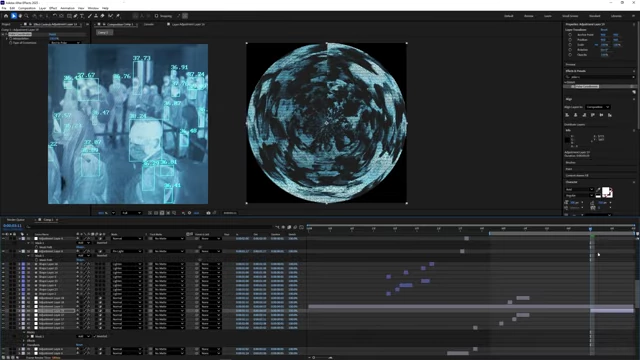Screen dimensions: 640x360
Task: Toggle Type of Conversion stopwatch in Effect Controls
Action: [x=11, y=42]
